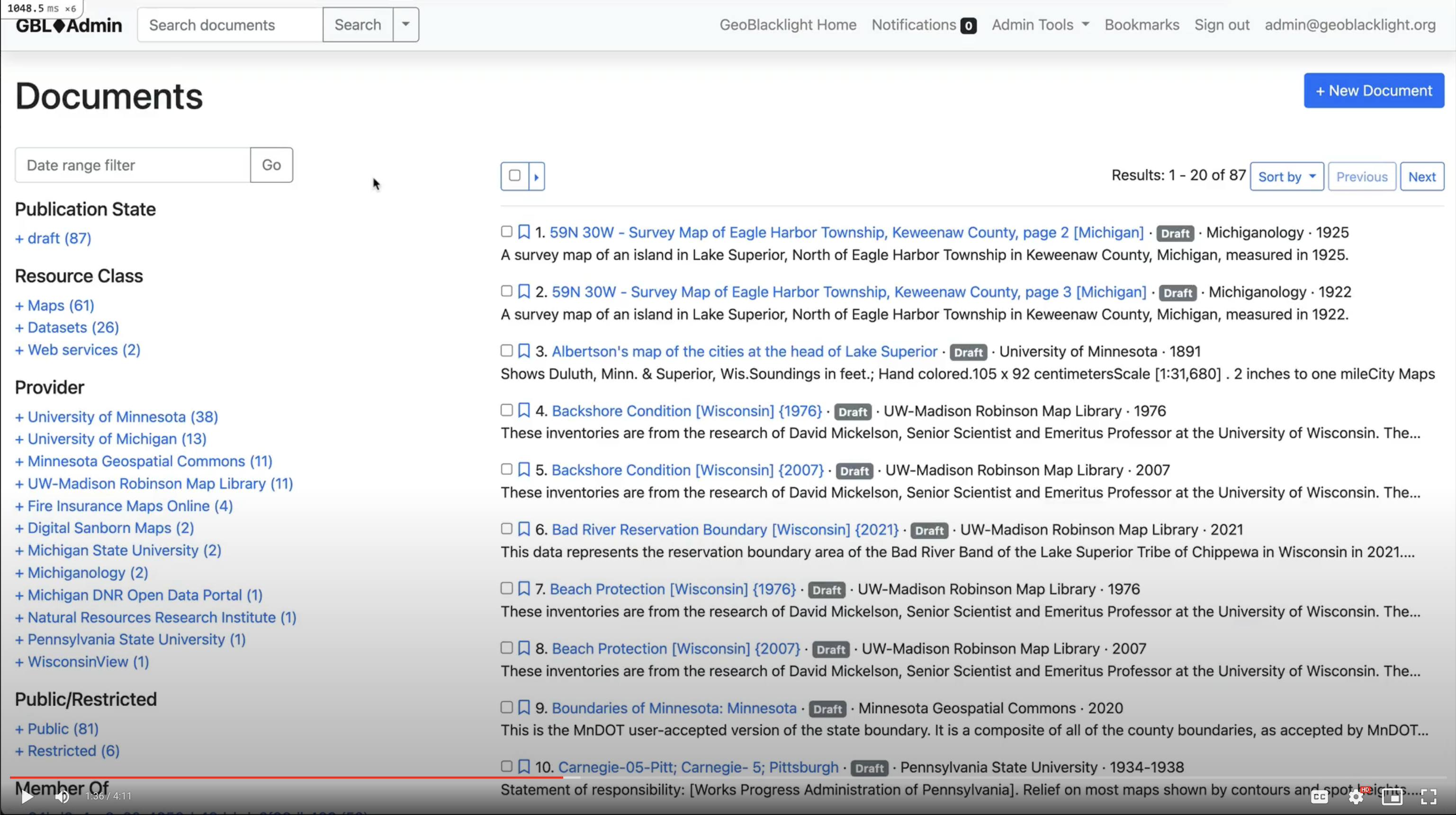
Task: Open Bookmarks in top navigation
Action: click(1142, 25)
